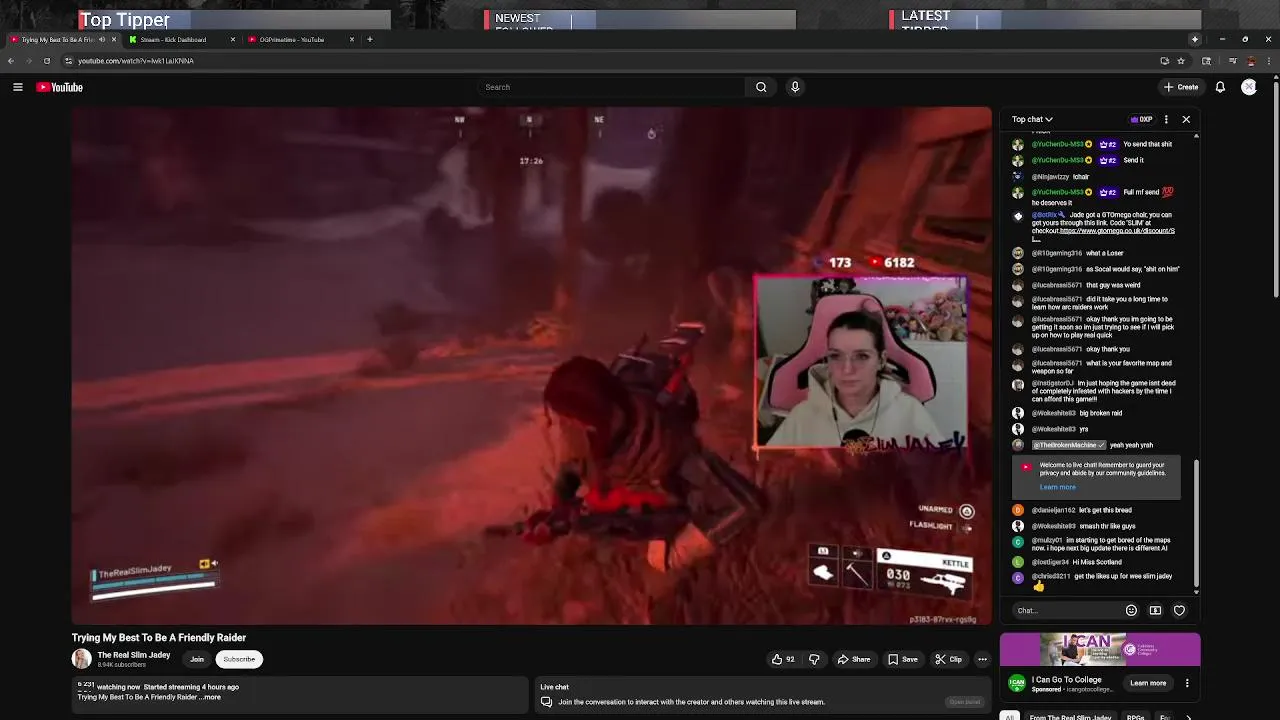The width and height of the screenshot is (1280, 720).
Task: Open The Real Slim Jadey channel name link
Action: 134,655
